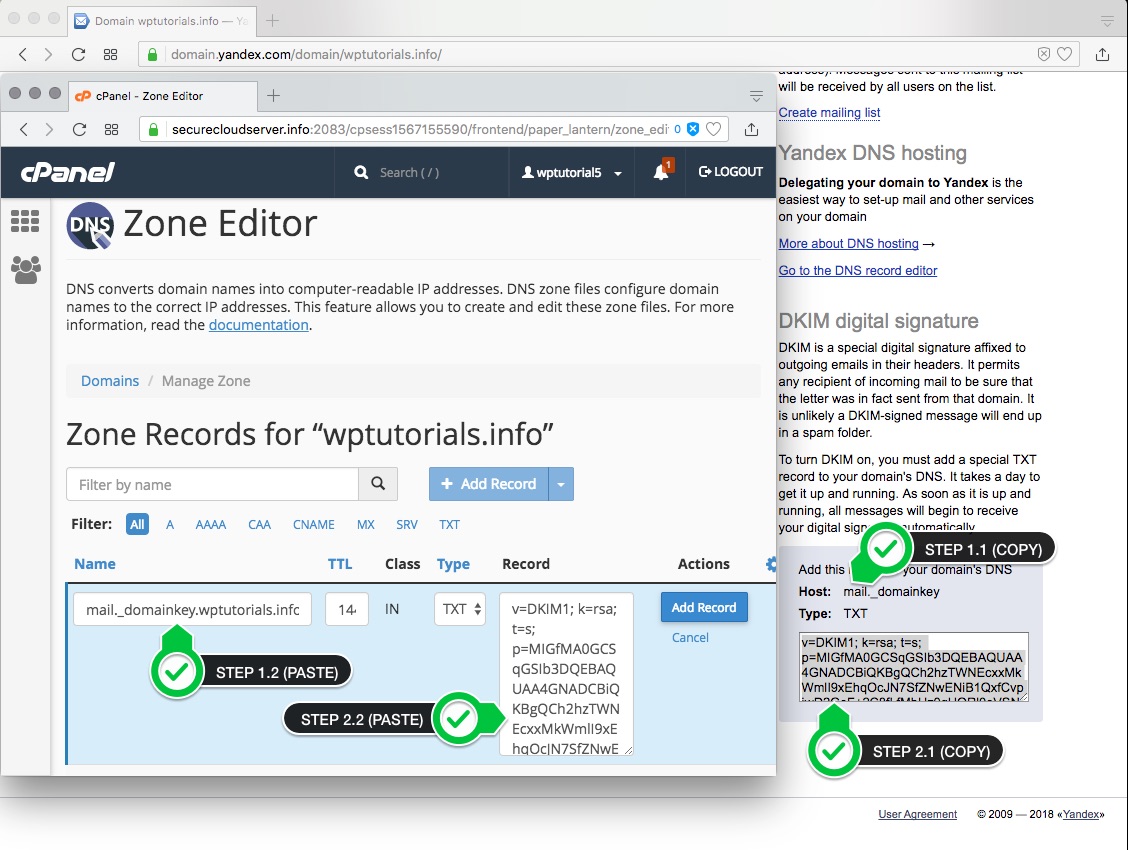This screenshot has width=1128, height=850.
Task: Open cPanel home apps grid in sidebar
Action: 25,221
